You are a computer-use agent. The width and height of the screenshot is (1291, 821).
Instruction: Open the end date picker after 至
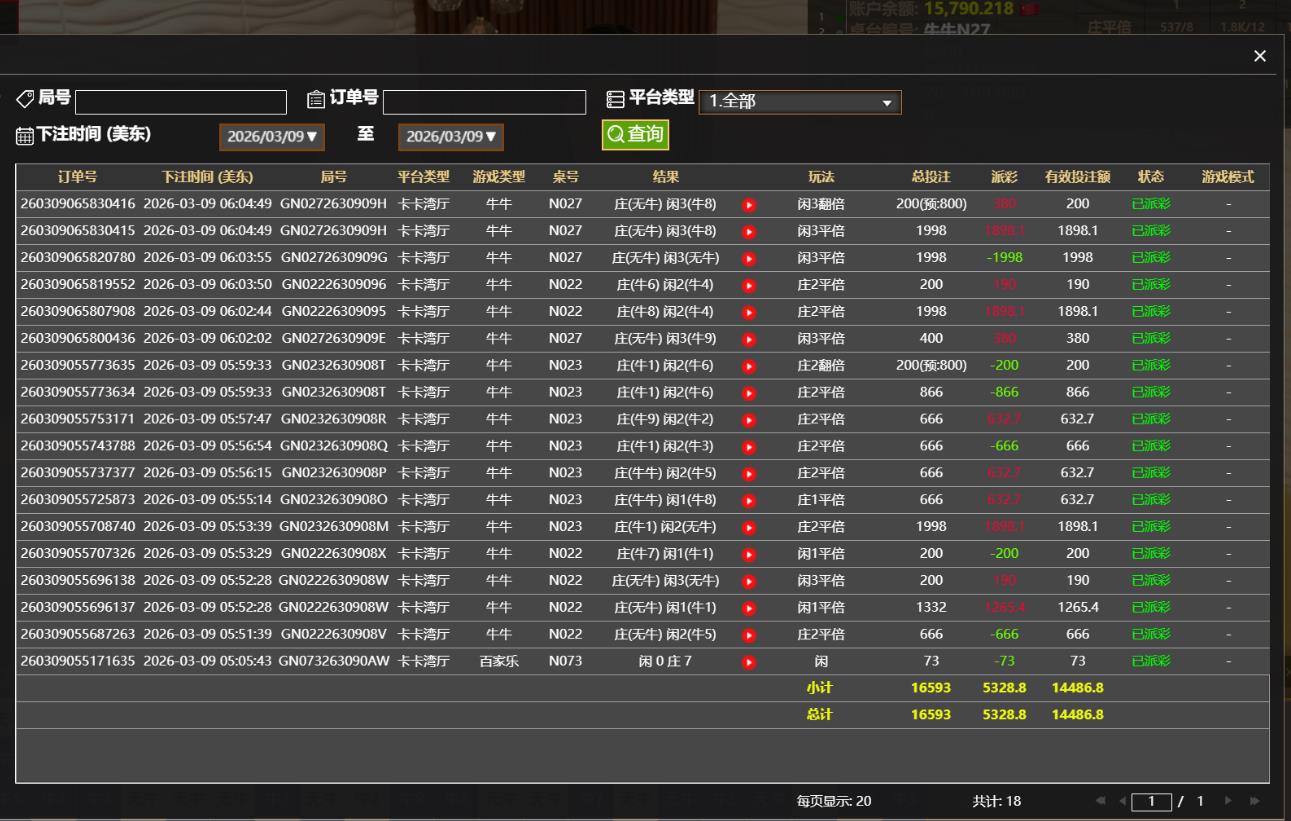pos(450,136)
